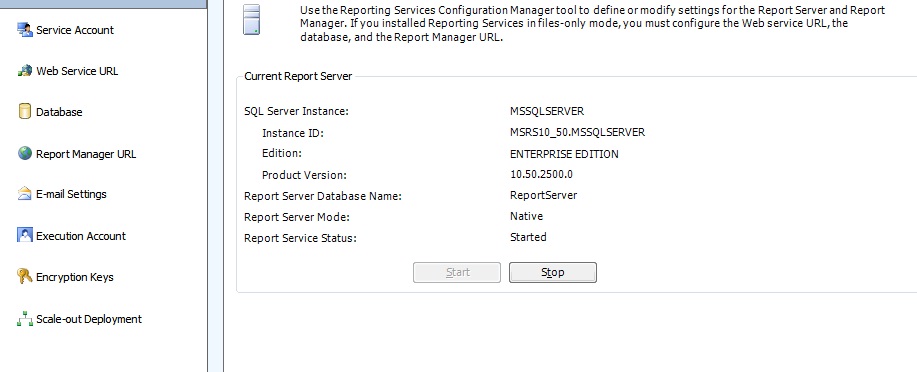Click the Scale-out Deployment icon
The height and width of the screenshot is (372, 917).
[25, 319]
